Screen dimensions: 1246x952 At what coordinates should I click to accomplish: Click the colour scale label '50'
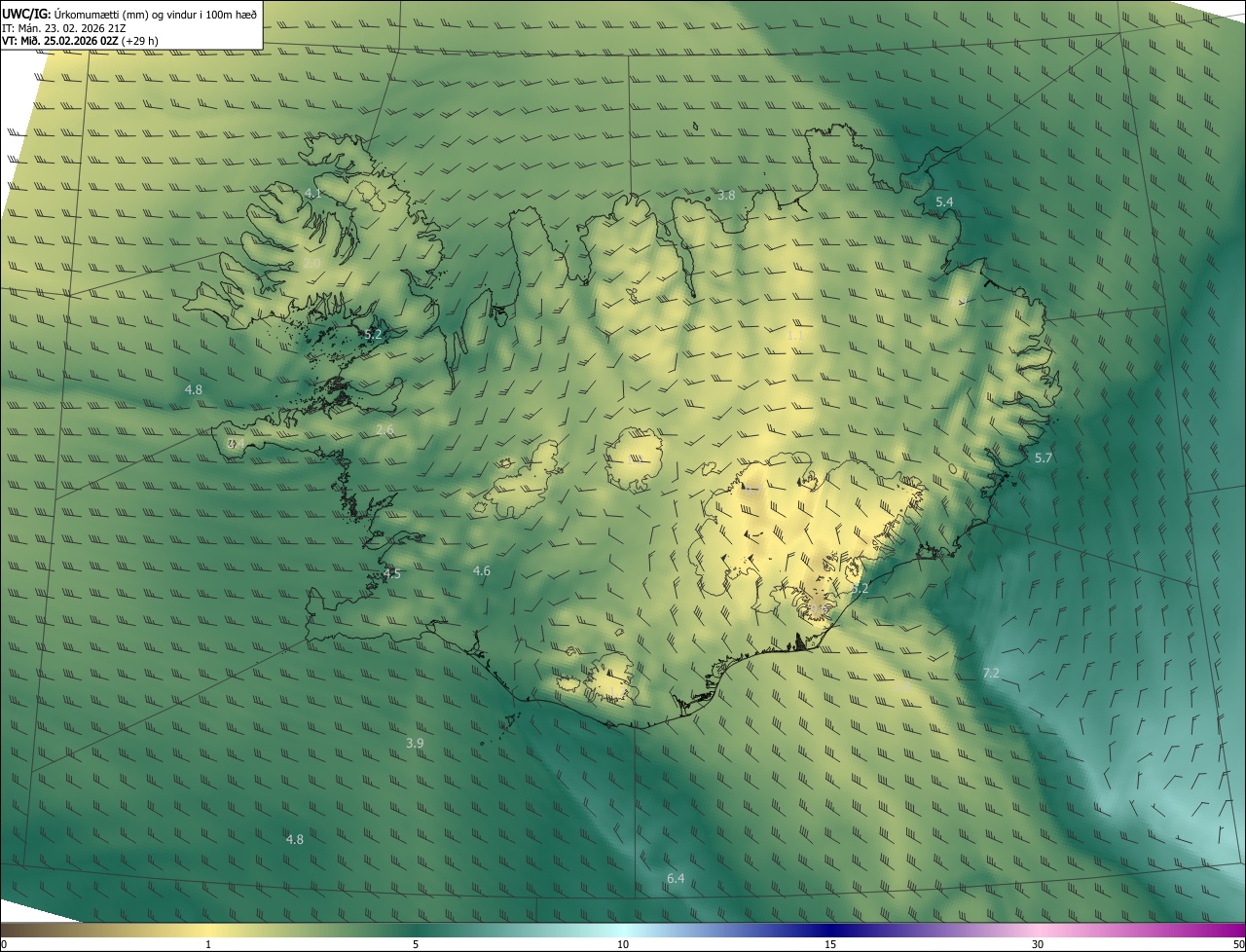(1237, 944)
